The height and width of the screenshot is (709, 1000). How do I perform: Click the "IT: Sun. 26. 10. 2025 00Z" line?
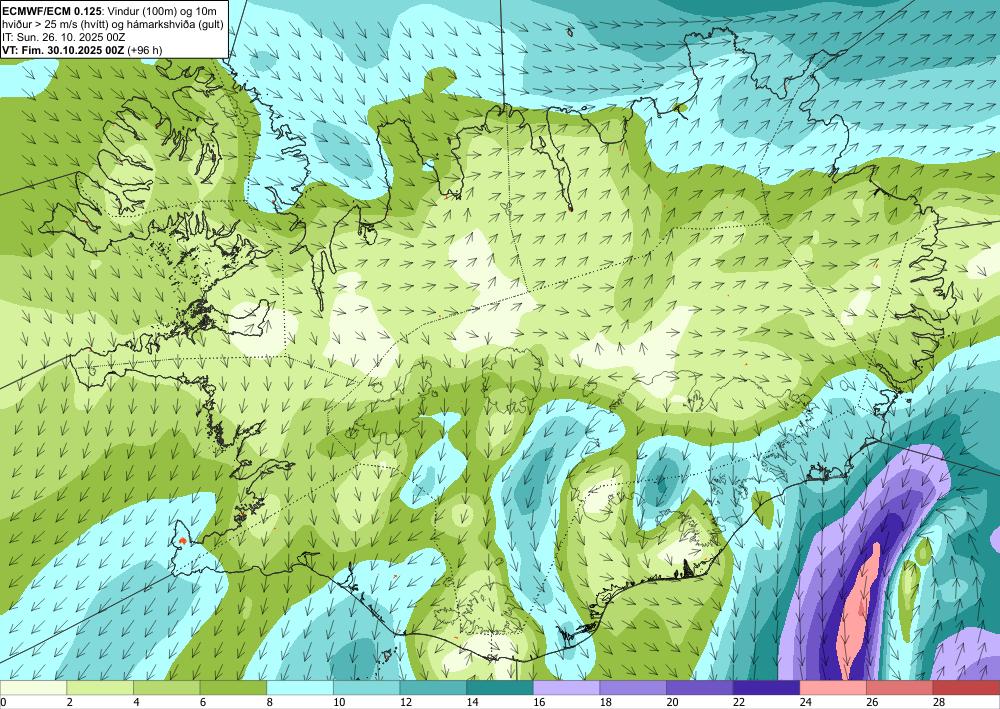click(x=63, y=37)
